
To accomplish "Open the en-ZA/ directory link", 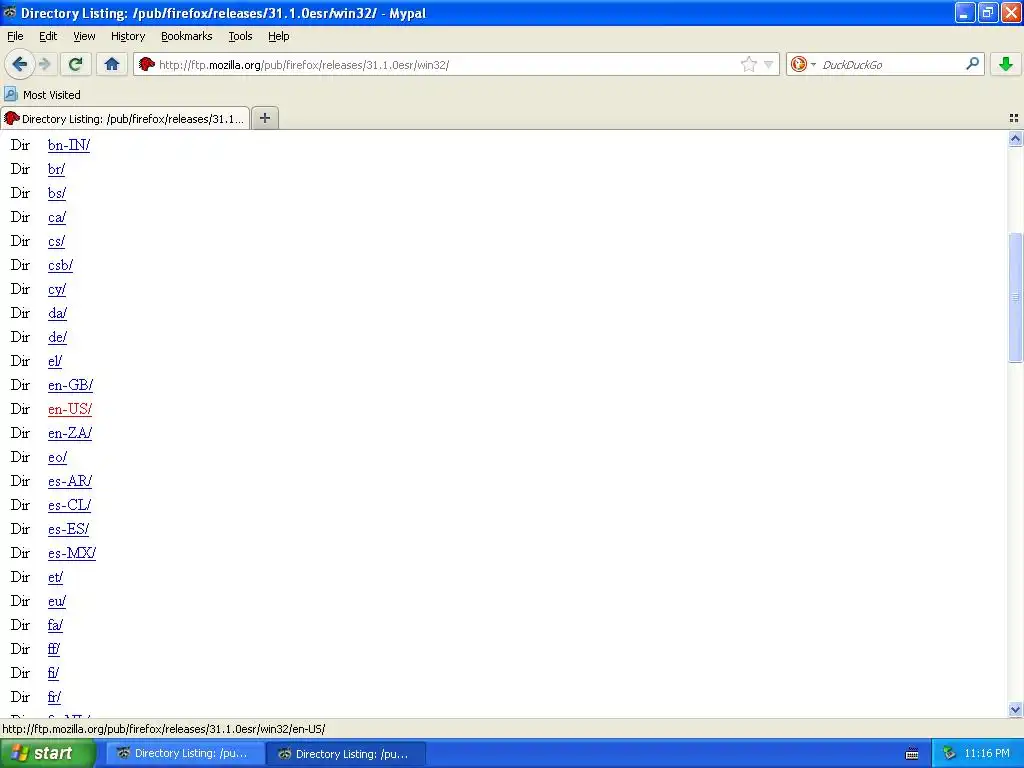I will 70,433.
